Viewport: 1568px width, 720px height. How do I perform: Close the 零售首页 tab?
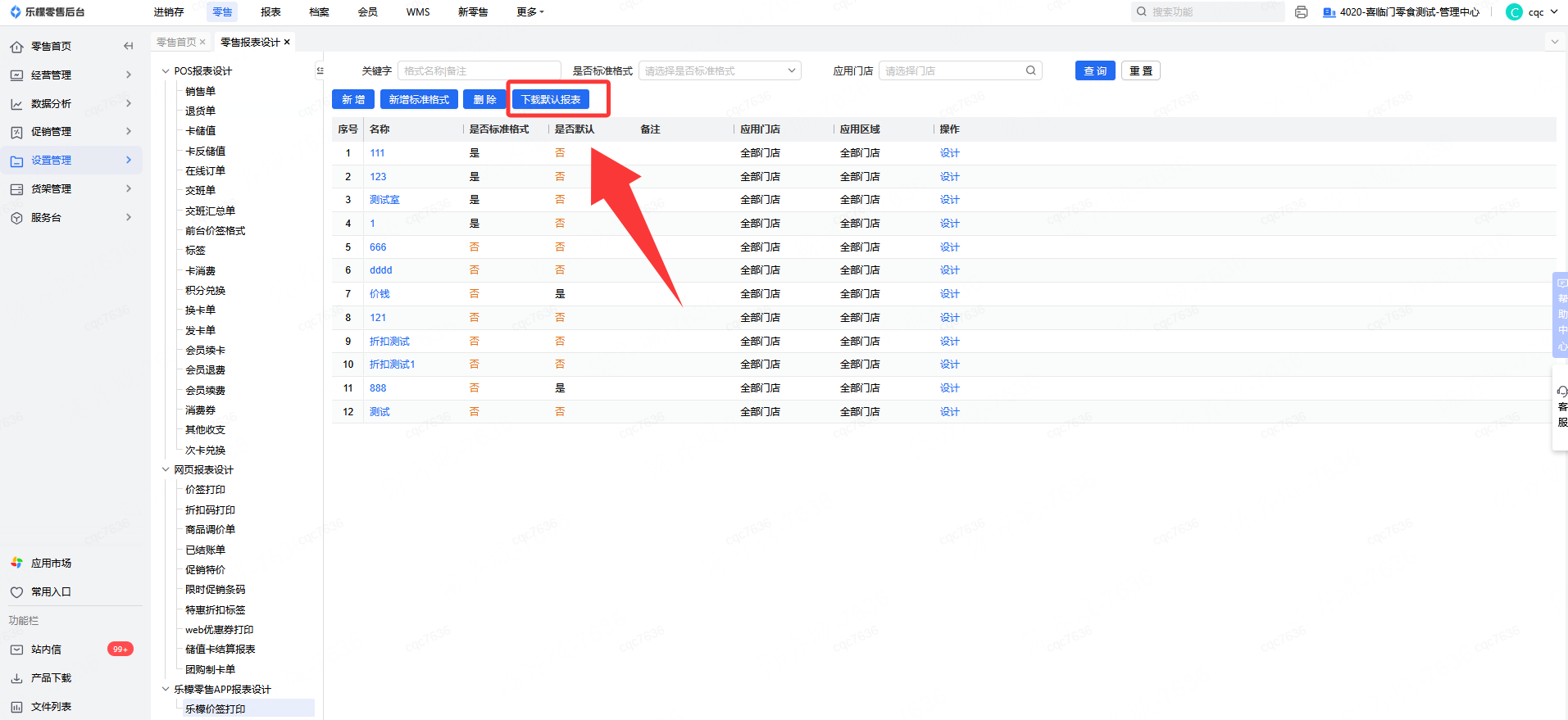[202, 42]
